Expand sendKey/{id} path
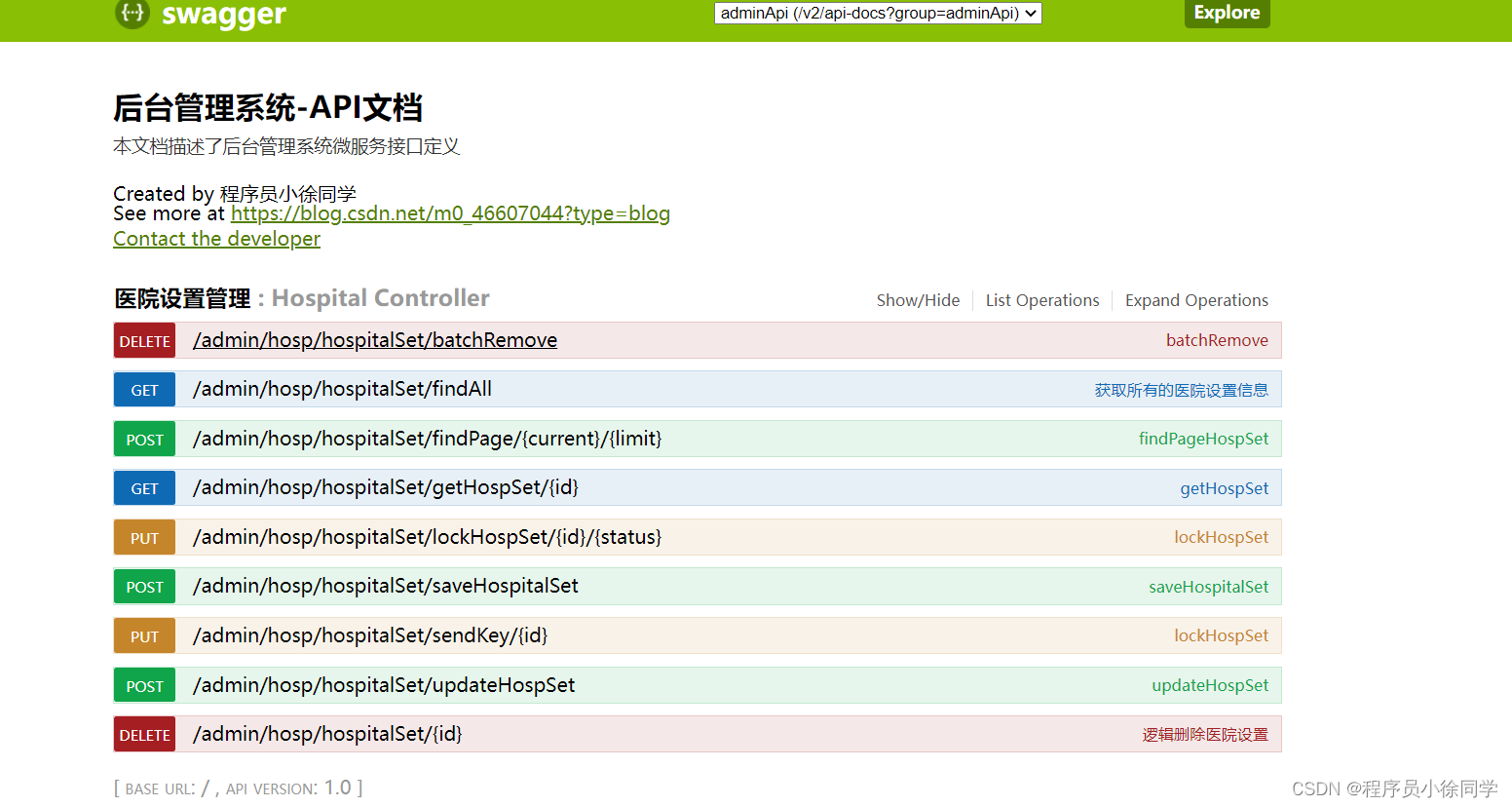The width and height of the screenshot is (1512, 807). pyautogui.click(x=370, y=635)
